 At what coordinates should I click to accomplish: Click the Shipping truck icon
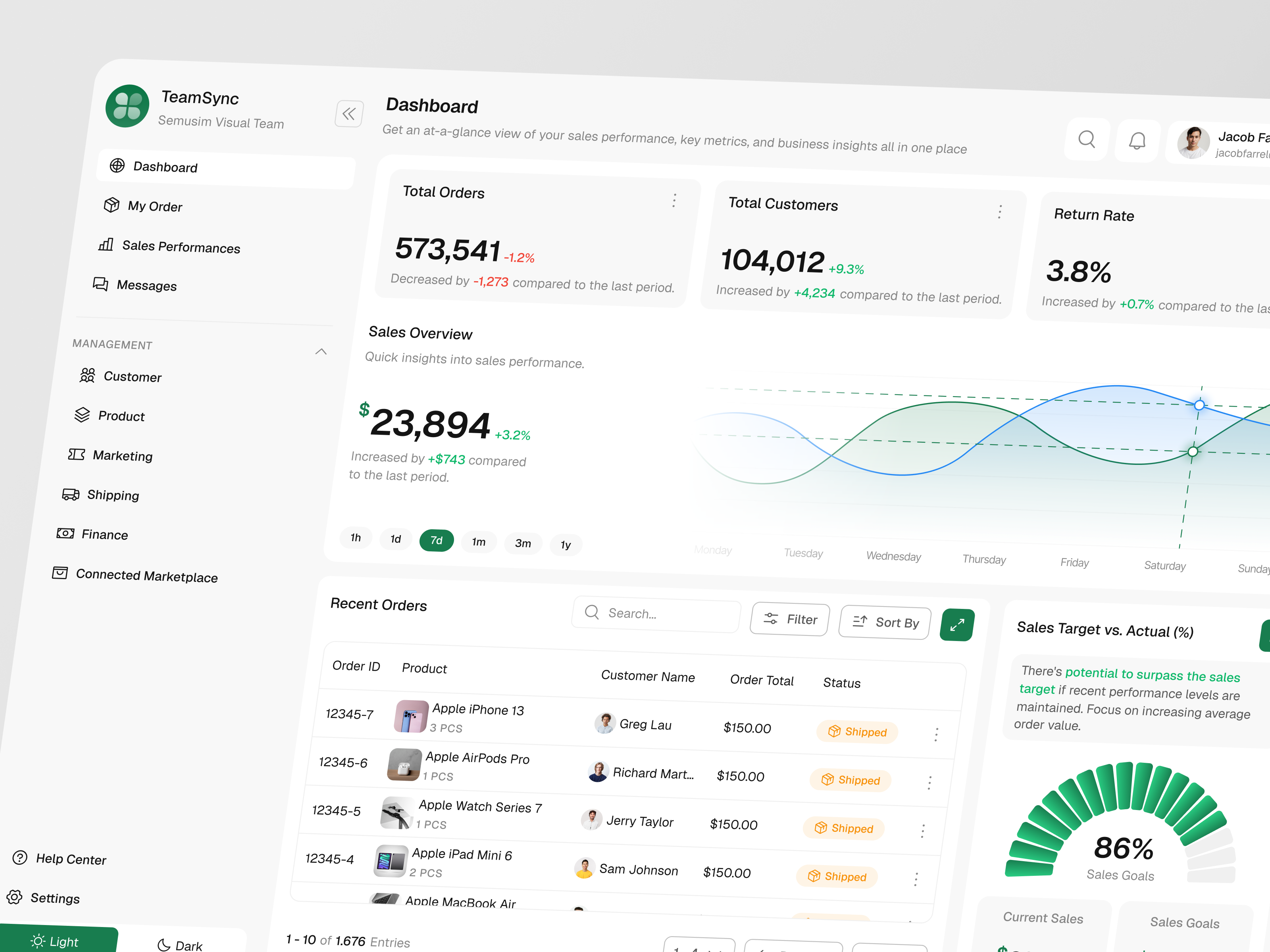point(70,494)
